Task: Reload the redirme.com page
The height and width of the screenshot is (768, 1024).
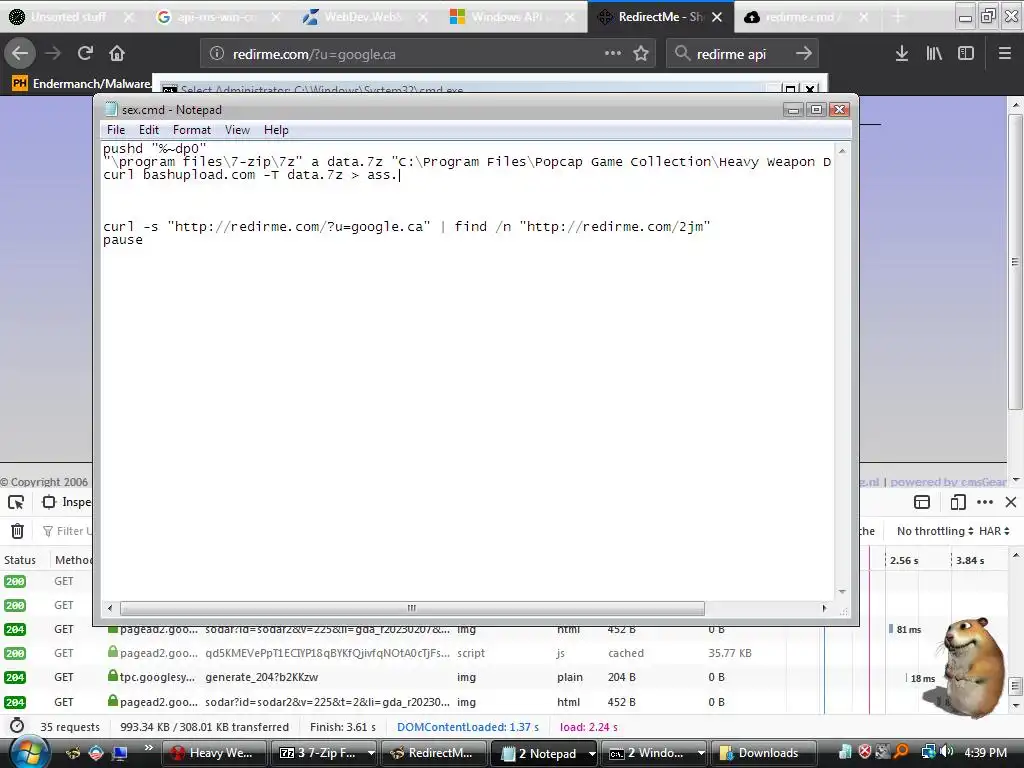Action: point(85,54)
